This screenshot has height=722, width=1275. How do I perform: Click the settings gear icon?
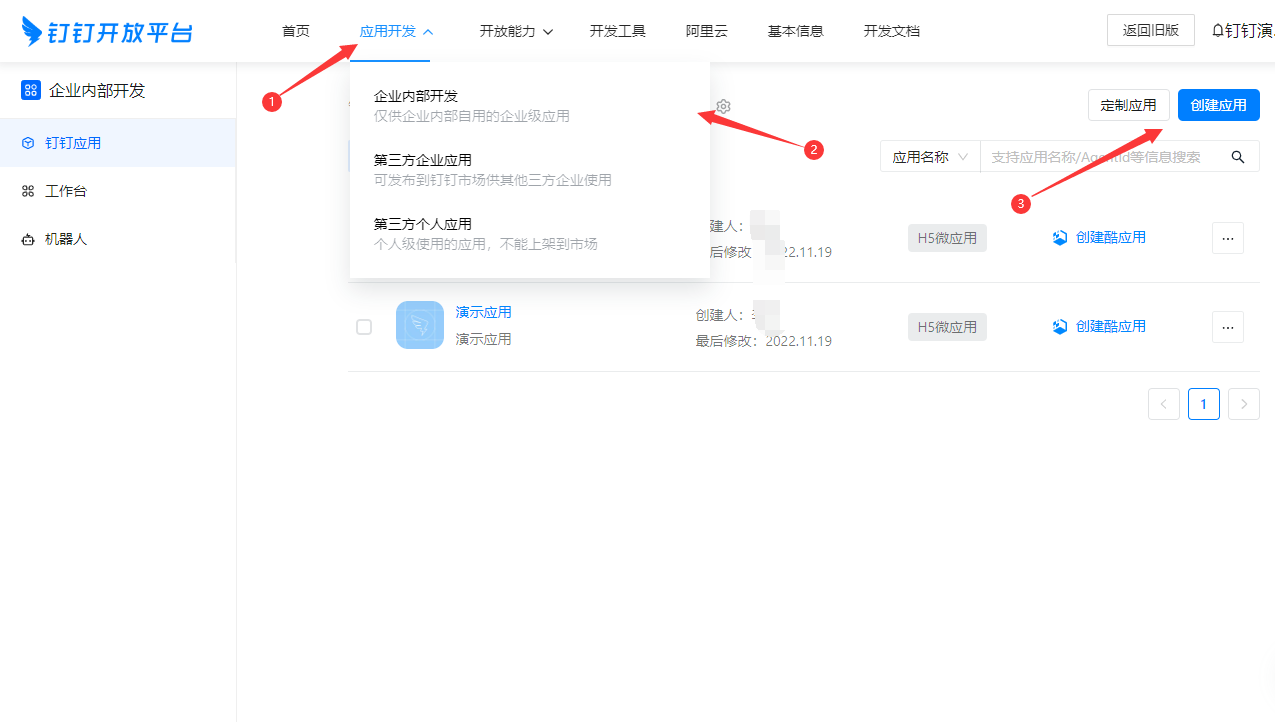tap(723, 107)
